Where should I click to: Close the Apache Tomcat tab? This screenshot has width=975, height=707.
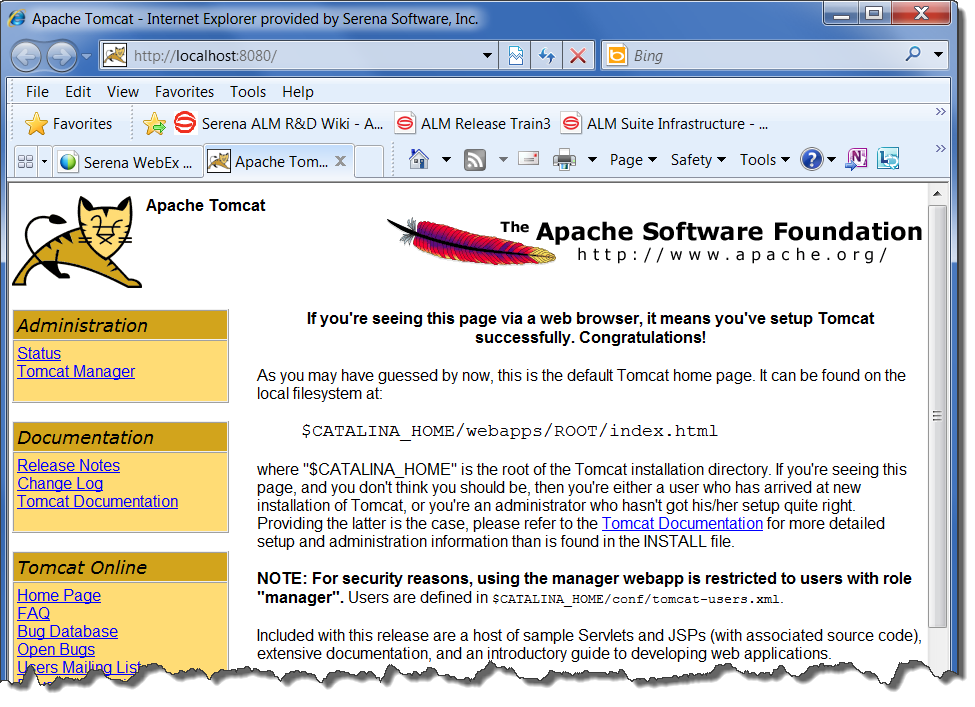340,161
